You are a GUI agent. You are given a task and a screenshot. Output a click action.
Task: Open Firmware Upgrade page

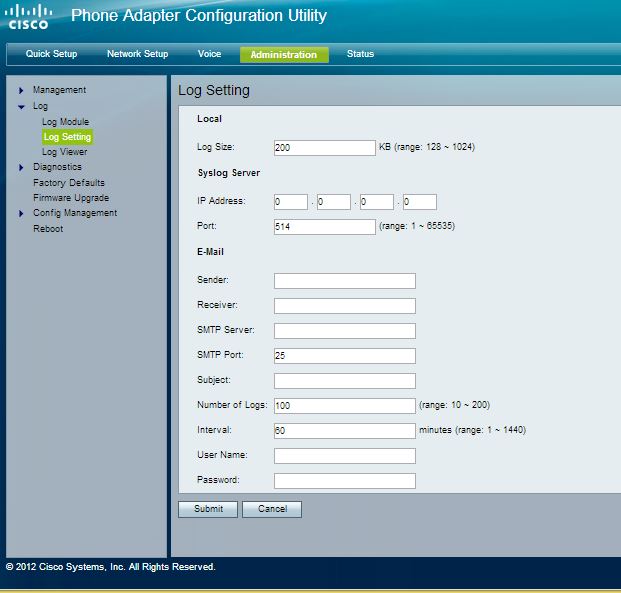[71, 198]
